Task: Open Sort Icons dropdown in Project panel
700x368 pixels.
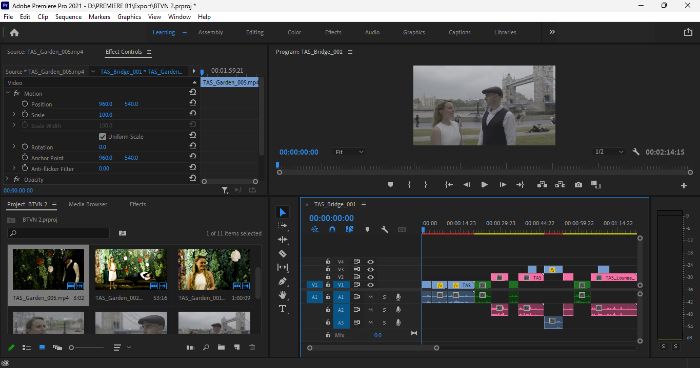Action: (121, 347)
